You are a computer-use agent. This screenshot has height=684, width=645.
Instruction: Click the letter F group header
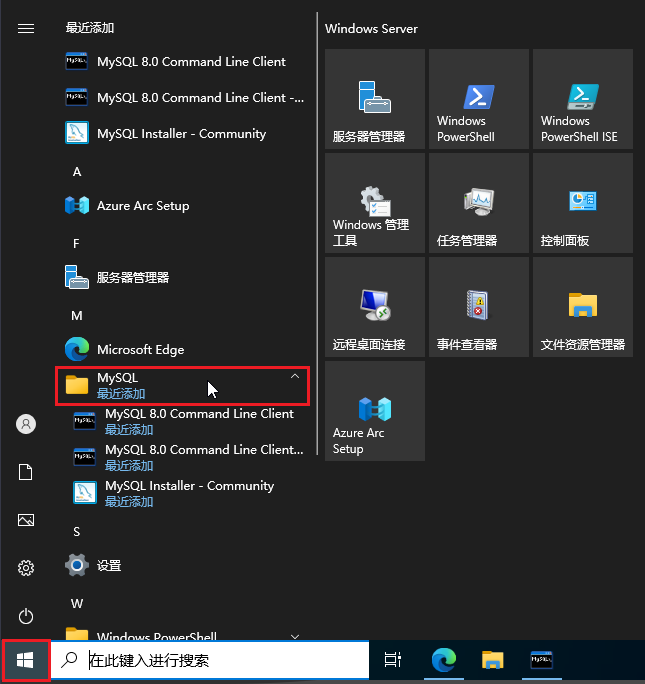(x=76, y=243)
